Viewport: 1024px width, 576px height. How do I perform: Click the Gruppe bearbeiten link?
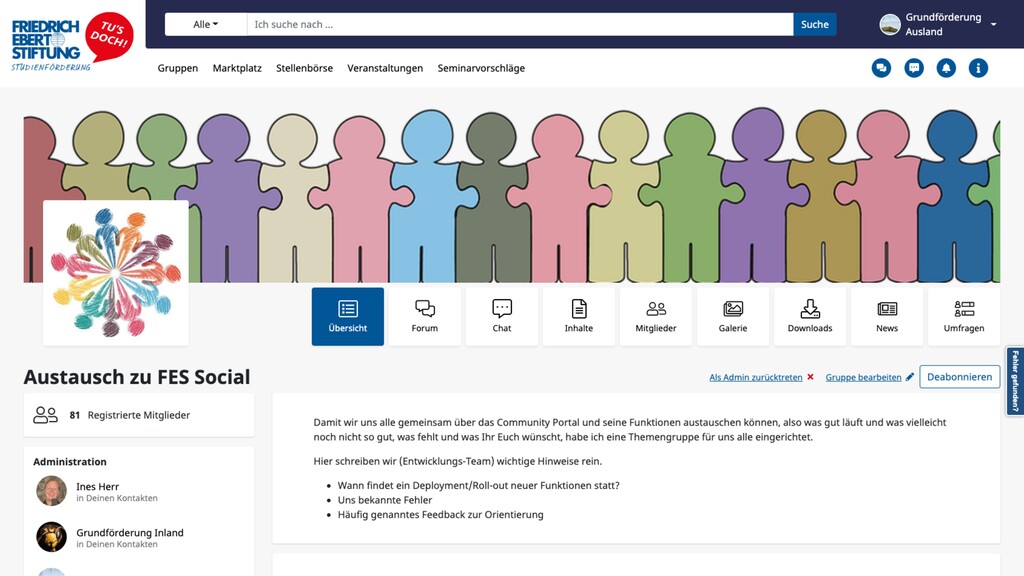[x=863, y=377]
